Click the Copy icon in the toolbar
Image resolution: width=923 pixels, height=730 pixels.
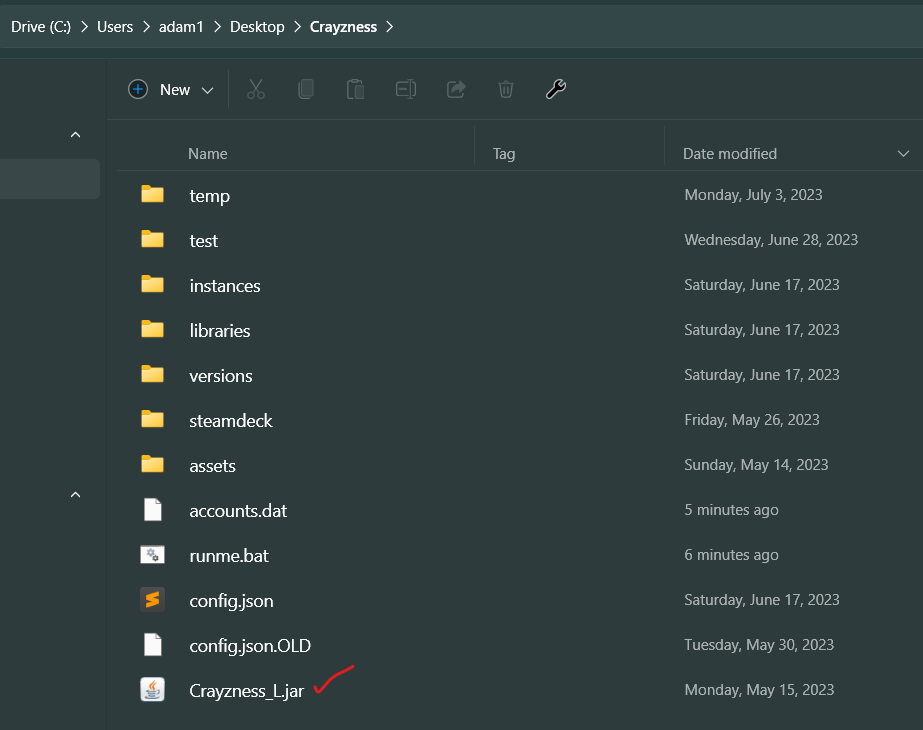(x=306, y=89)
